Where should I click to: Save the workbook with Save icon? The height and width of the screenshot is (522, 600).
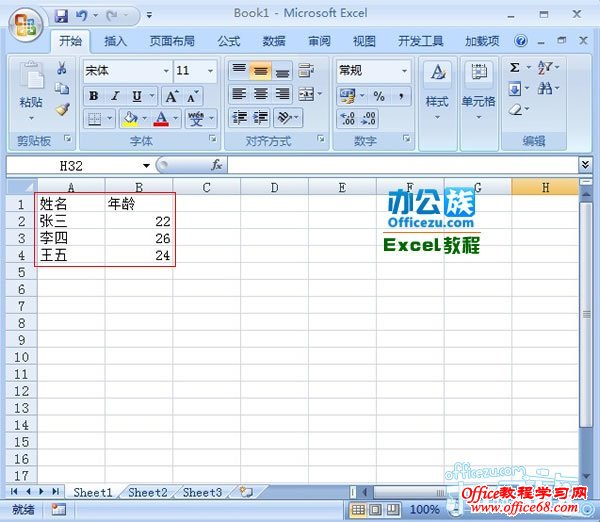point(61,16)
